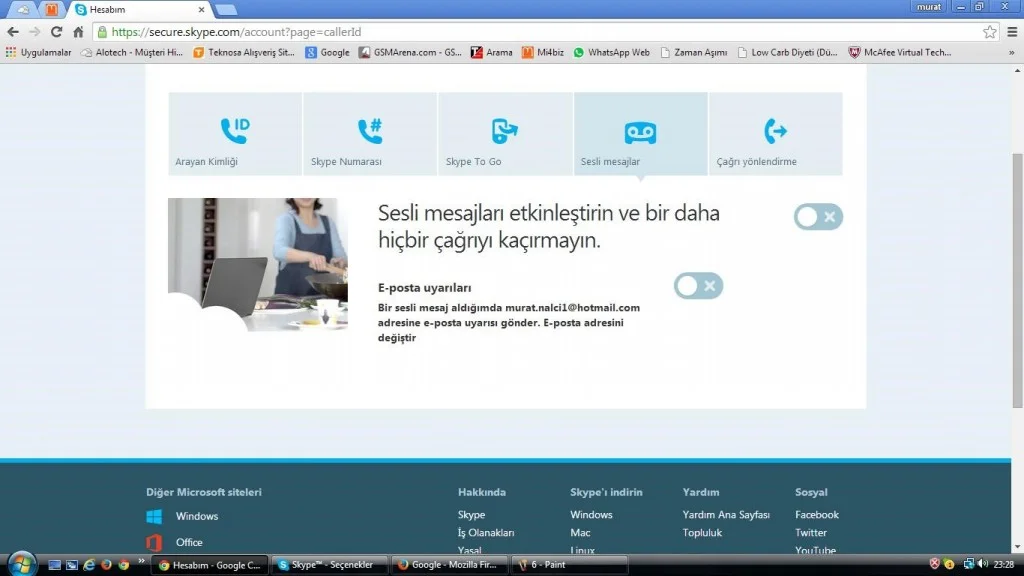This screenshot has width=1024, height=576.
Task: Click the Çağrı yönlendirme forwarding icon
Action: pyautogui.click(x=775, y=131)
